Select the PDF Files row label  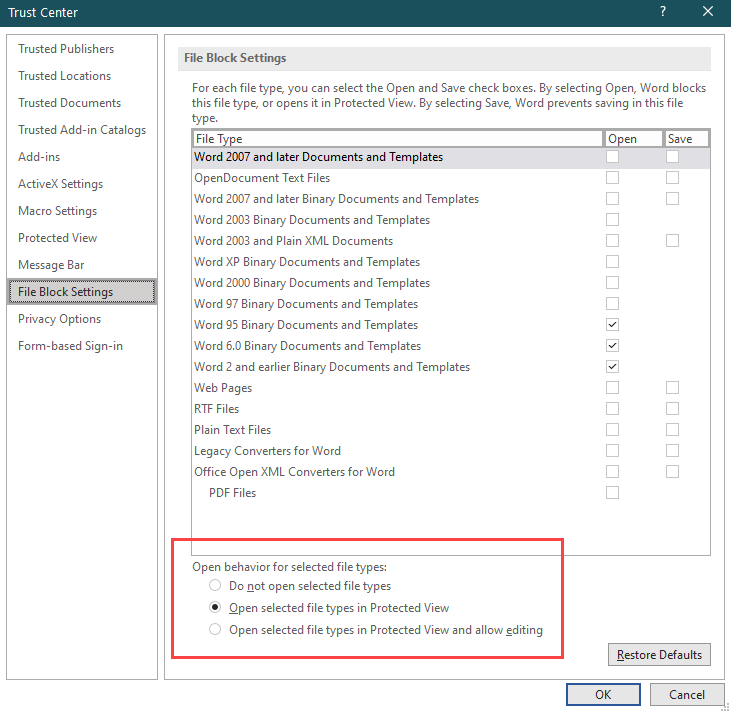pos(232,493)
